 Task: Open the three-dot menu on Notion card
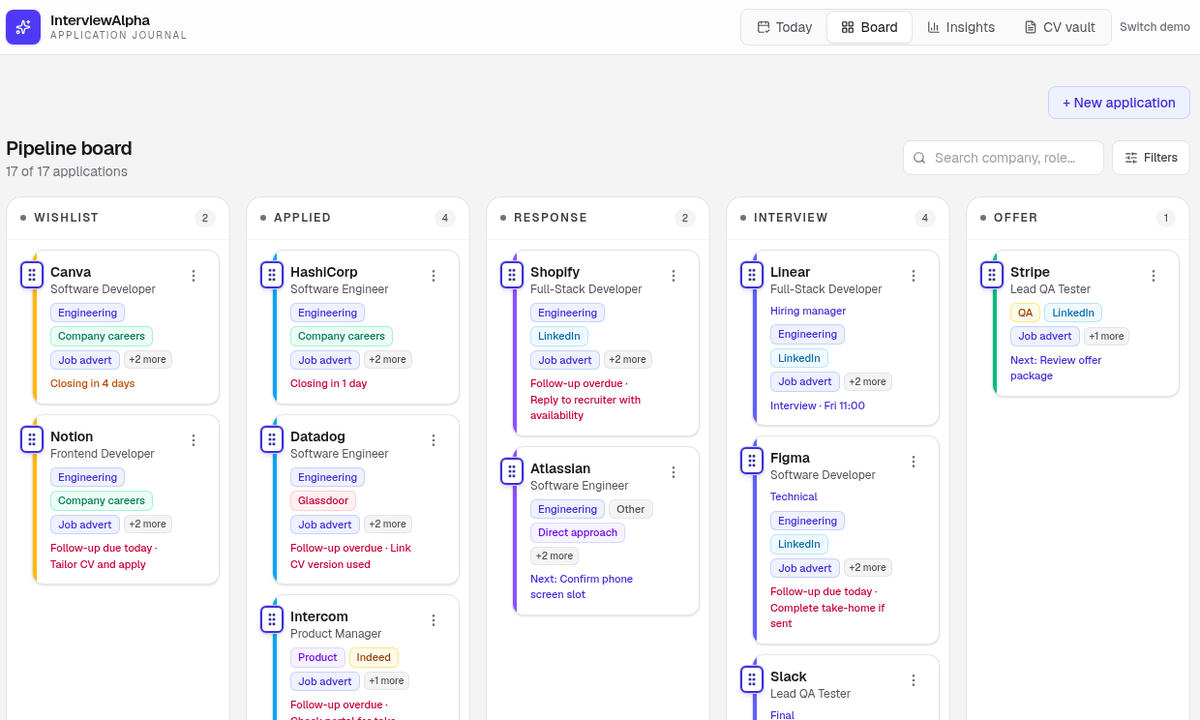click(x=194, y=440)
